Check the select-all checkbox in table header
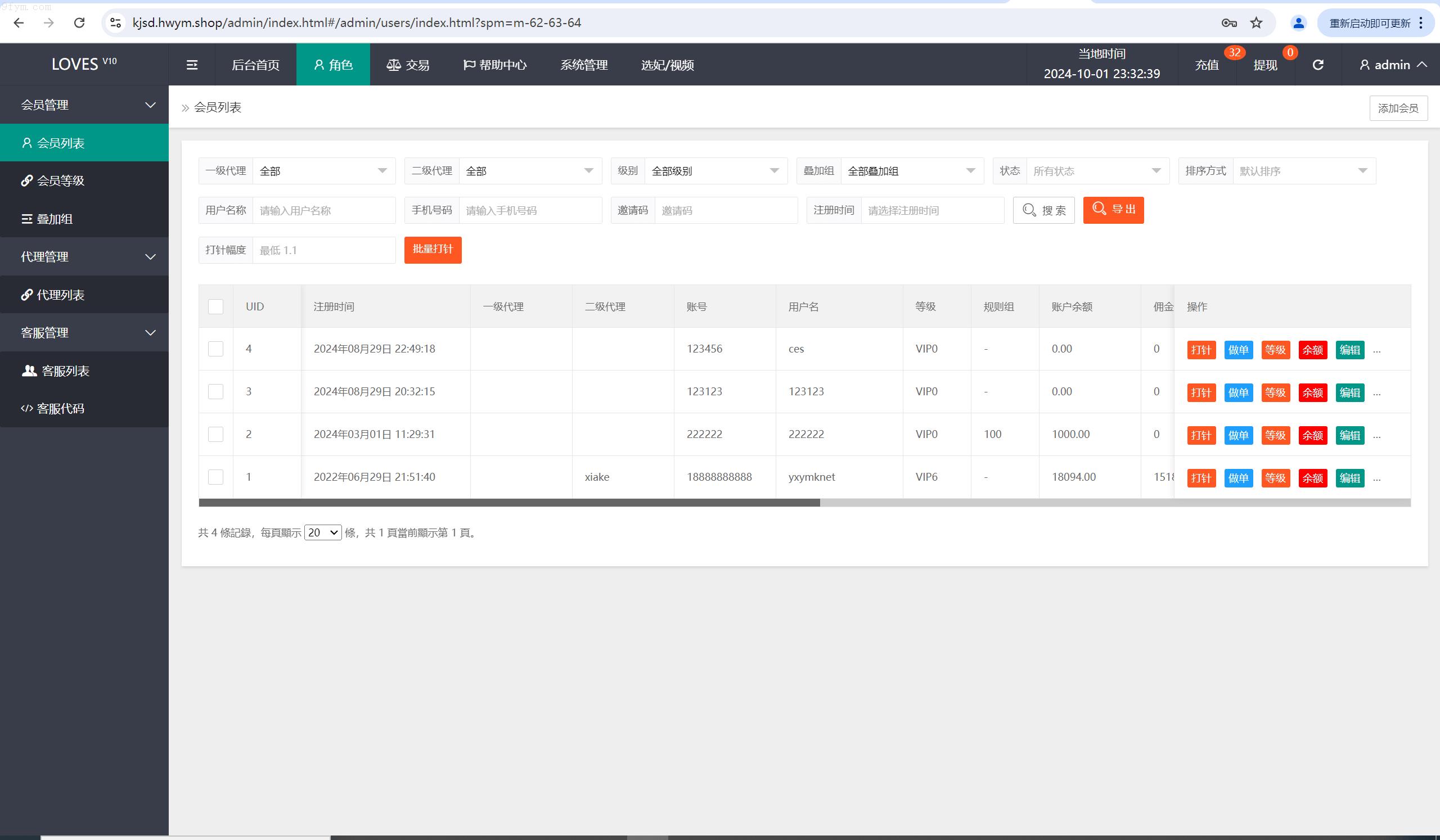This screenshot has height=840, width=1440. click(x=215, y=306)
